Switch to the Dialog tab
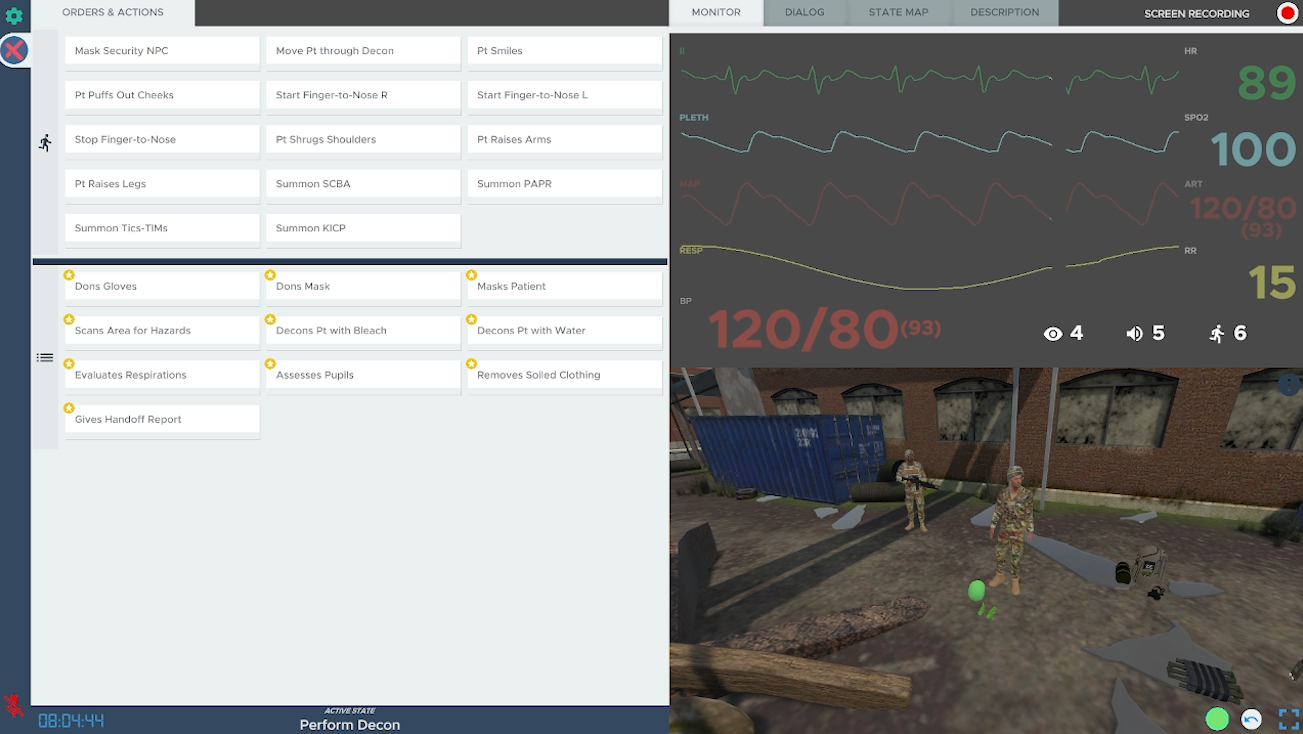This screenshot has height=734, width=1303. click(x=804, y=13)
